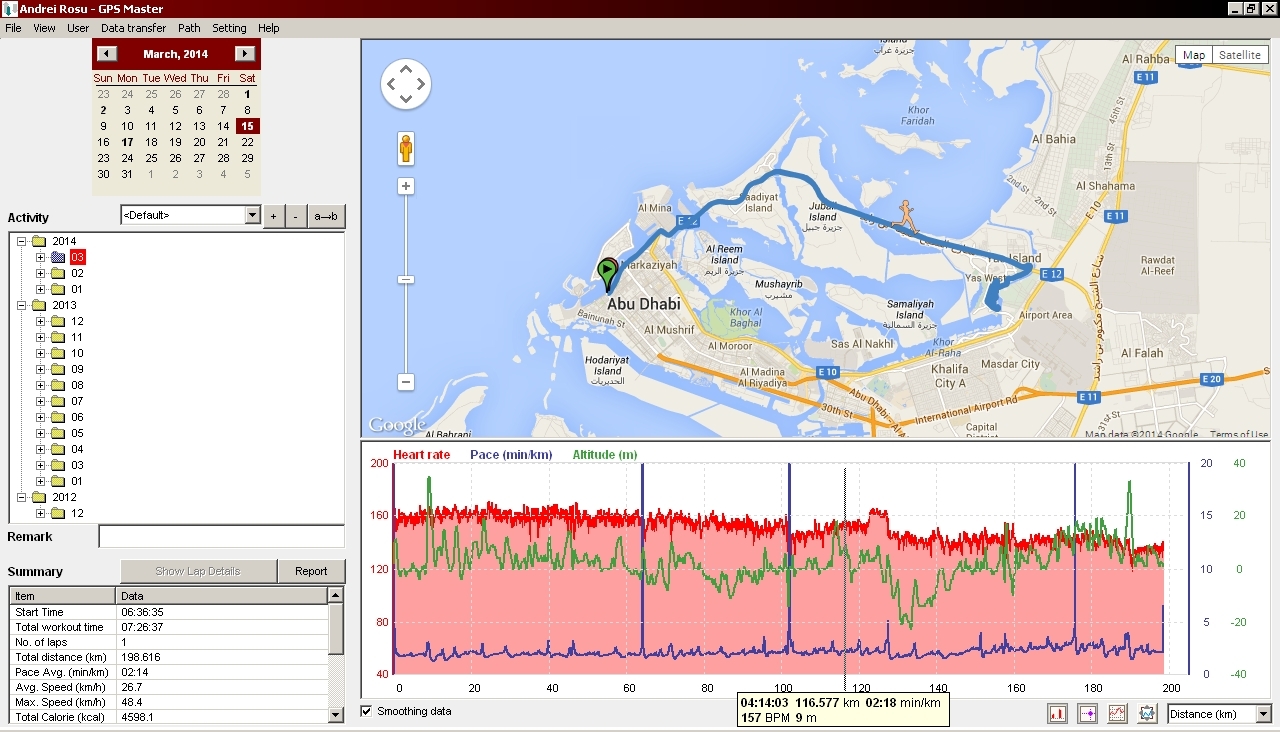Click the map zoom slider handle

406,280
